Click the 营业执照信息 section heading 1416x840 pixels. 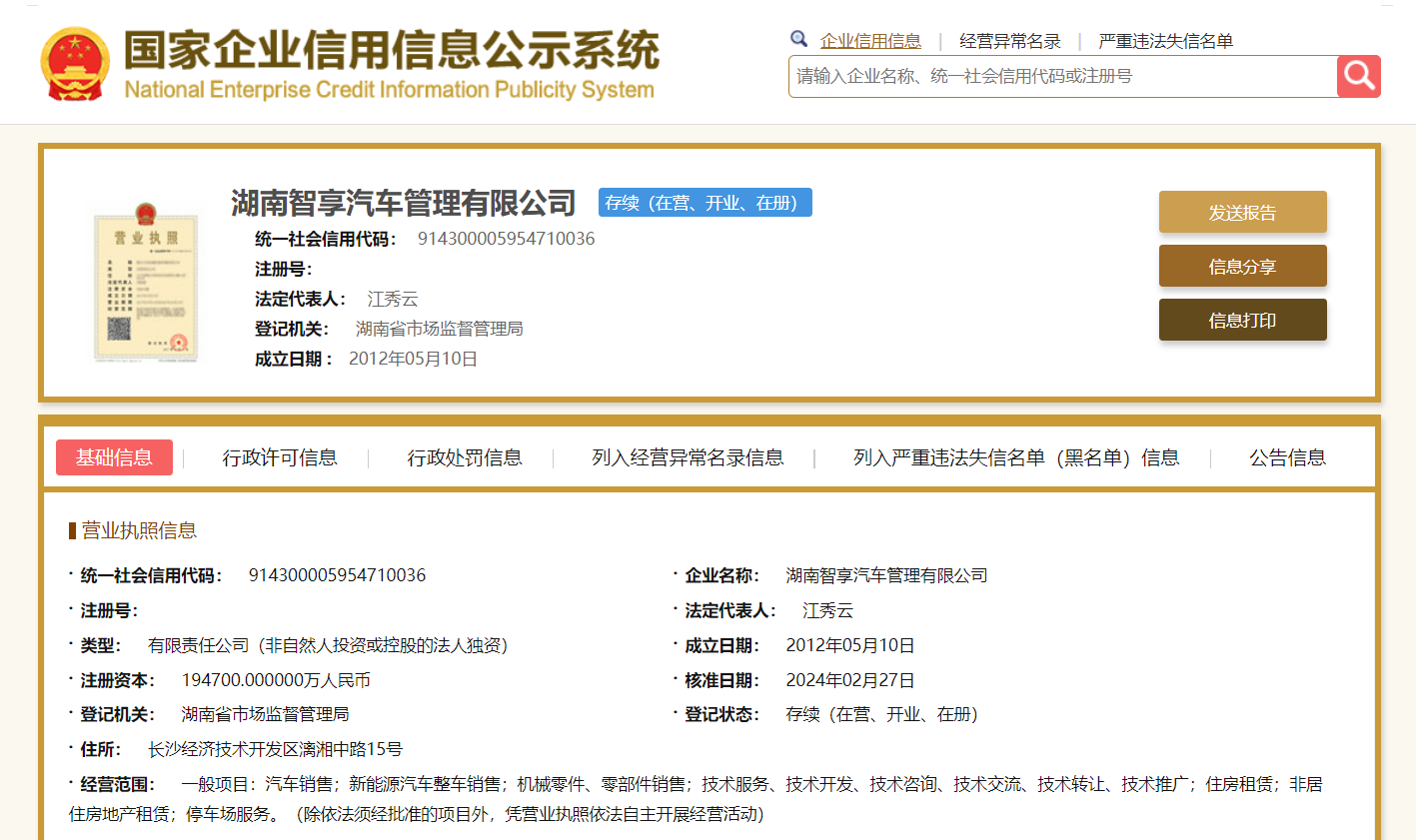click(139, 530)
